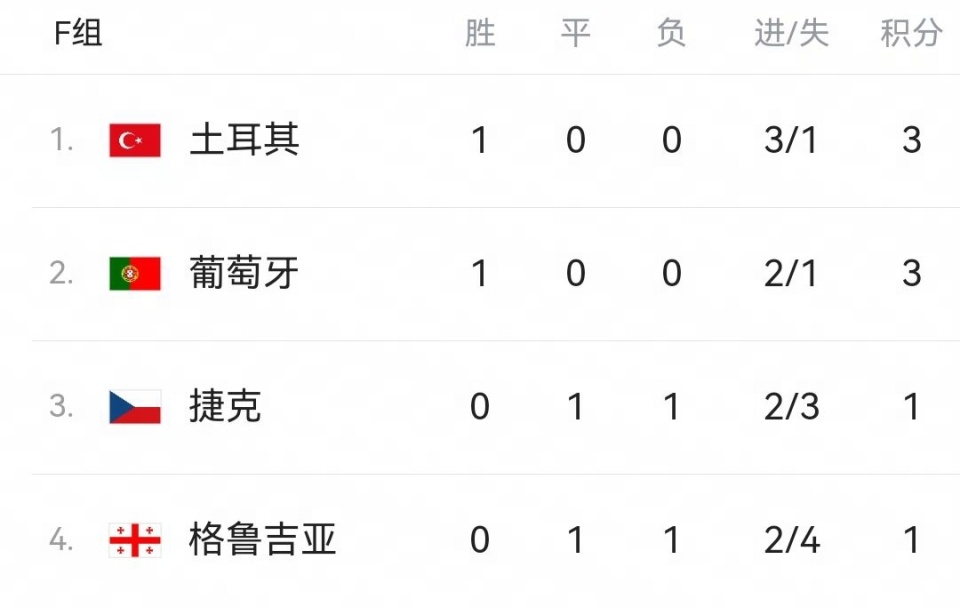Sort by the 平 column header
This screenshot has height=607, width=960.
[x=576, y=32]
